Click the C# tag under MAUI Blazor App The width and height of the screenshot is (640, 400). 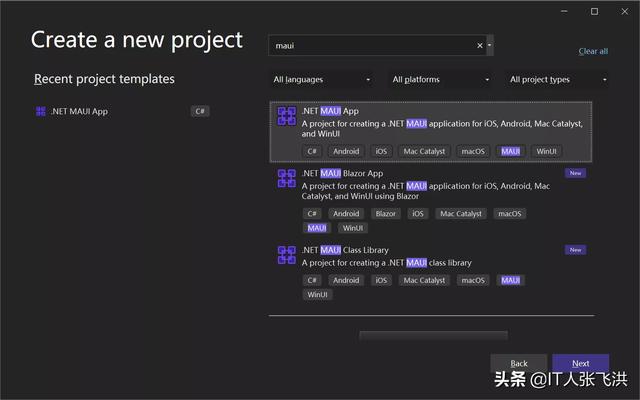tap(312, 214)
